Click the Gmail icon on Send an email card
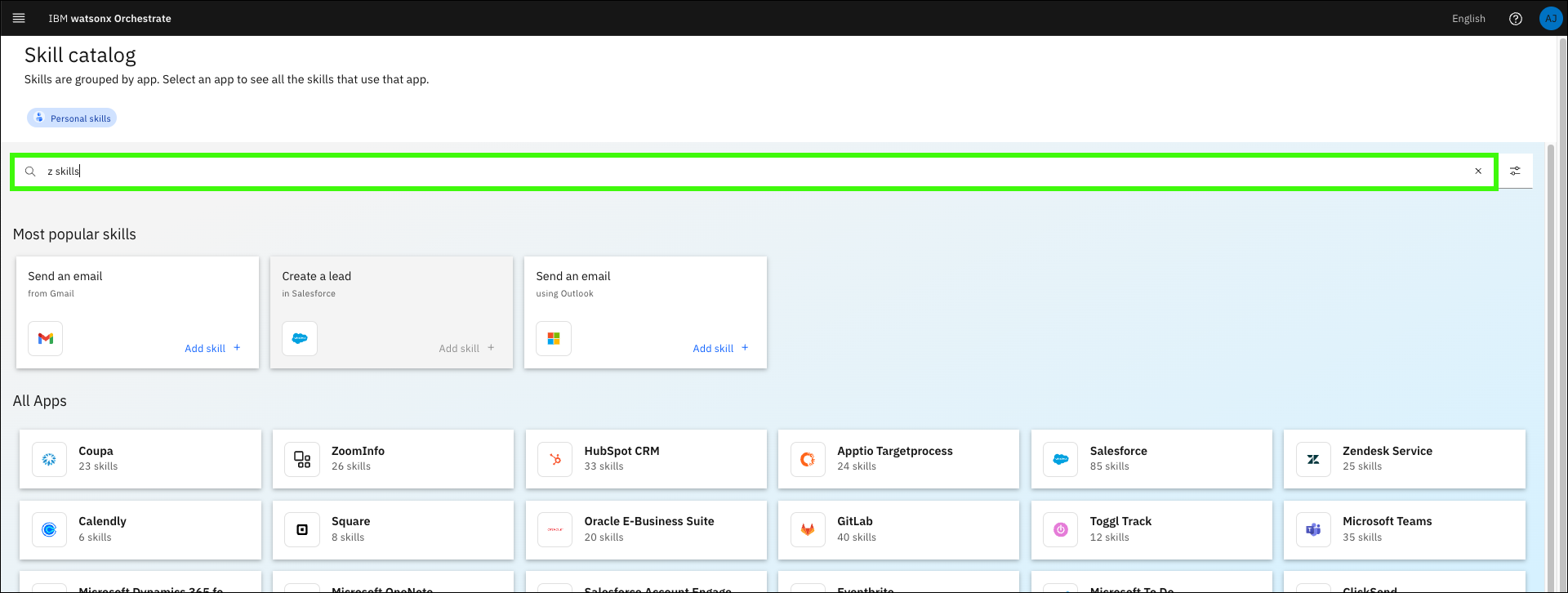This screenshot has width=1568, height=593. click(x=46, y=339)
